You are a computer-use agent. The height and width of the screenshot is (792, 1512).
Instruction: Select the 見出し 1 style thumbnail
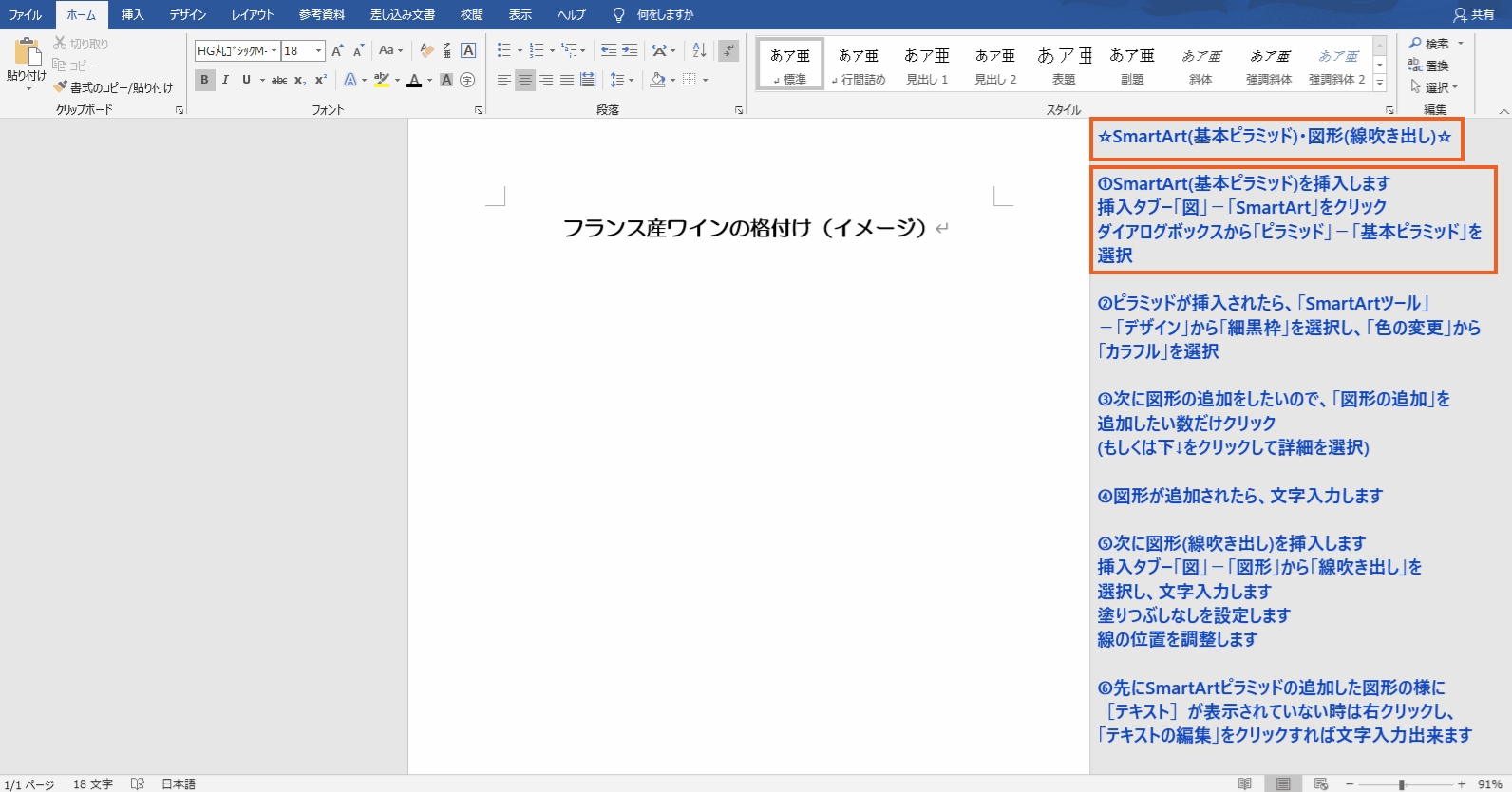tap(926, 66)
